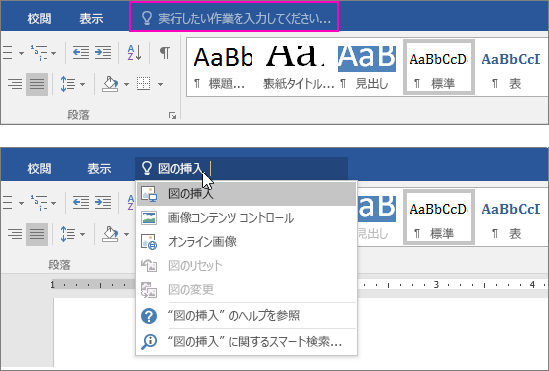Open “図の挿入” に関するスマート検索 entry
The image size is (549, 371).
246,341
